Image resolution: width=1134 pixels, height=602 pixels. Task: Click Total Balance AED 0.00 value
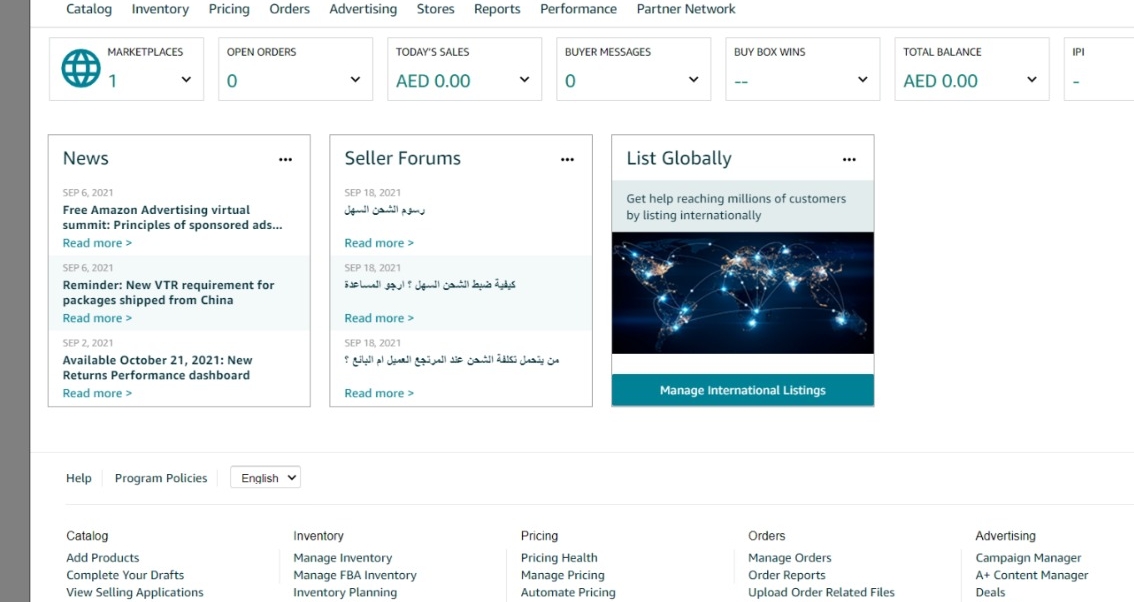click(x=940, y=81)
